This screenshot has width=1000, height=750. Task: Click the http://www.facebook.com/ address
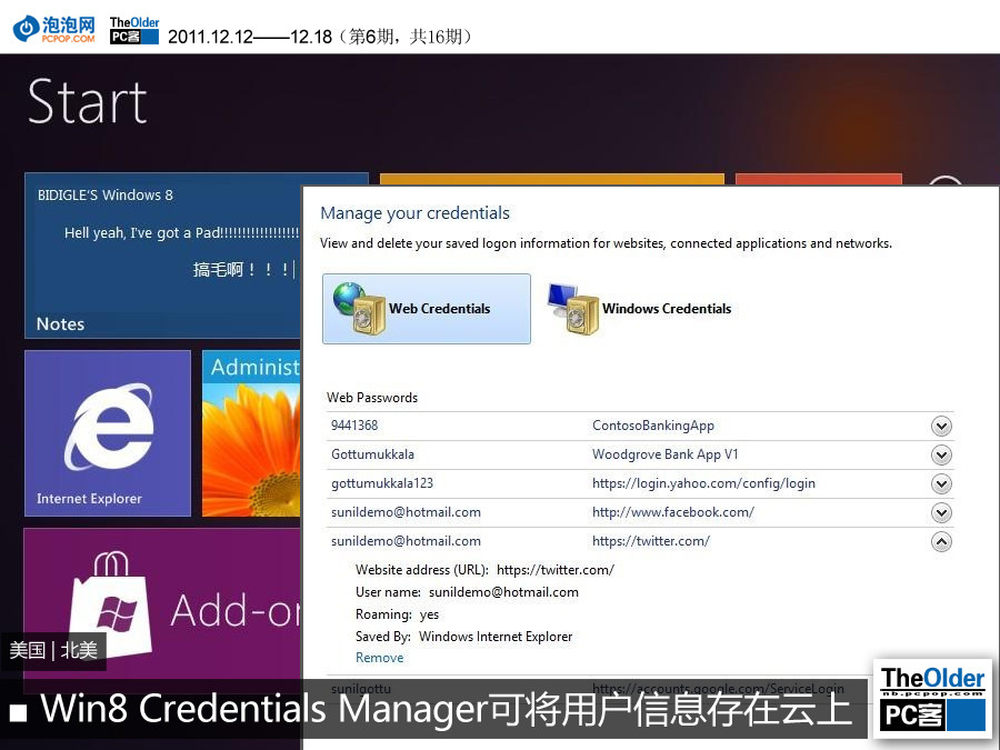tap(673, 512)
